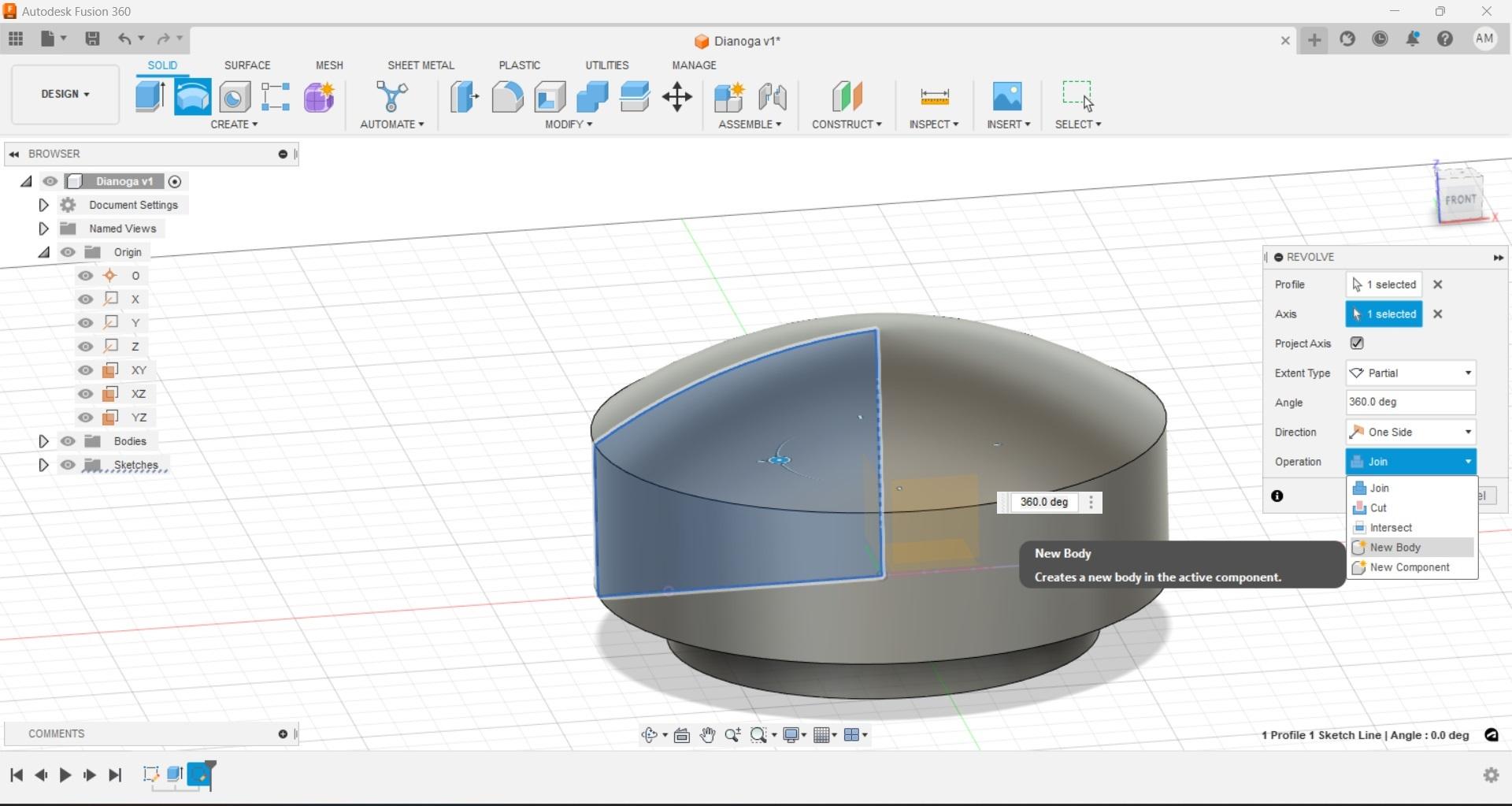Viewport: 1512px width, 806px height.
Task: Click the Save icon in the top toolbar
Action: point(92,39)
